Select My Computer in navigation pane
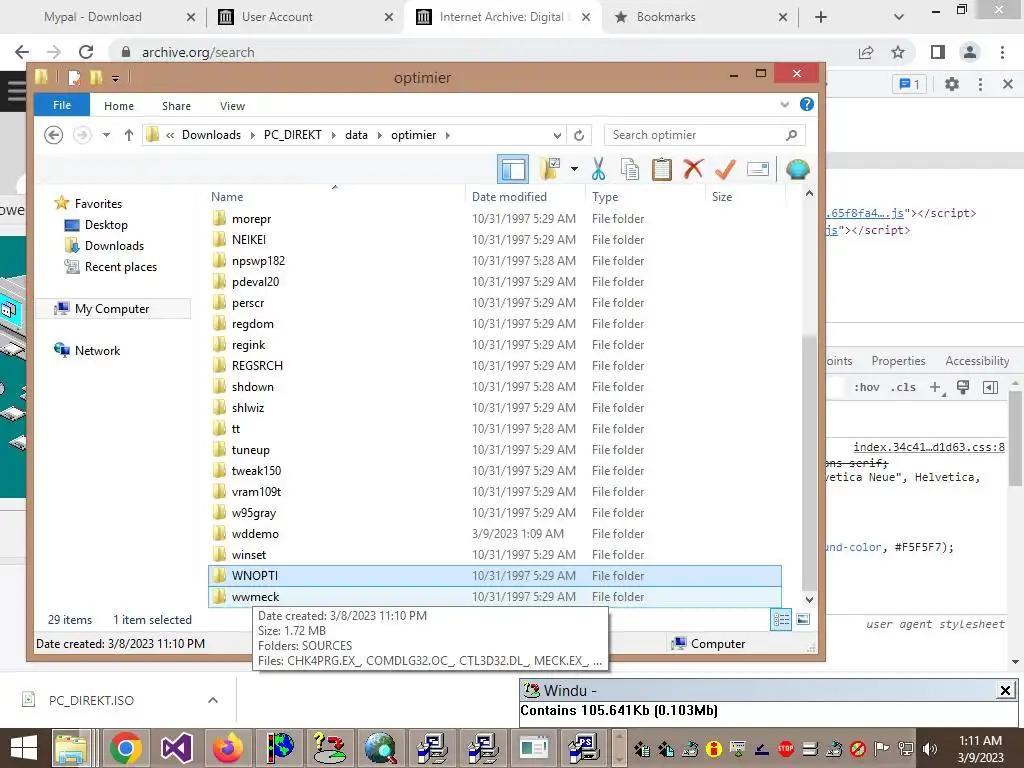Viewport: 1024px width, 768px height. coord(112,309)
